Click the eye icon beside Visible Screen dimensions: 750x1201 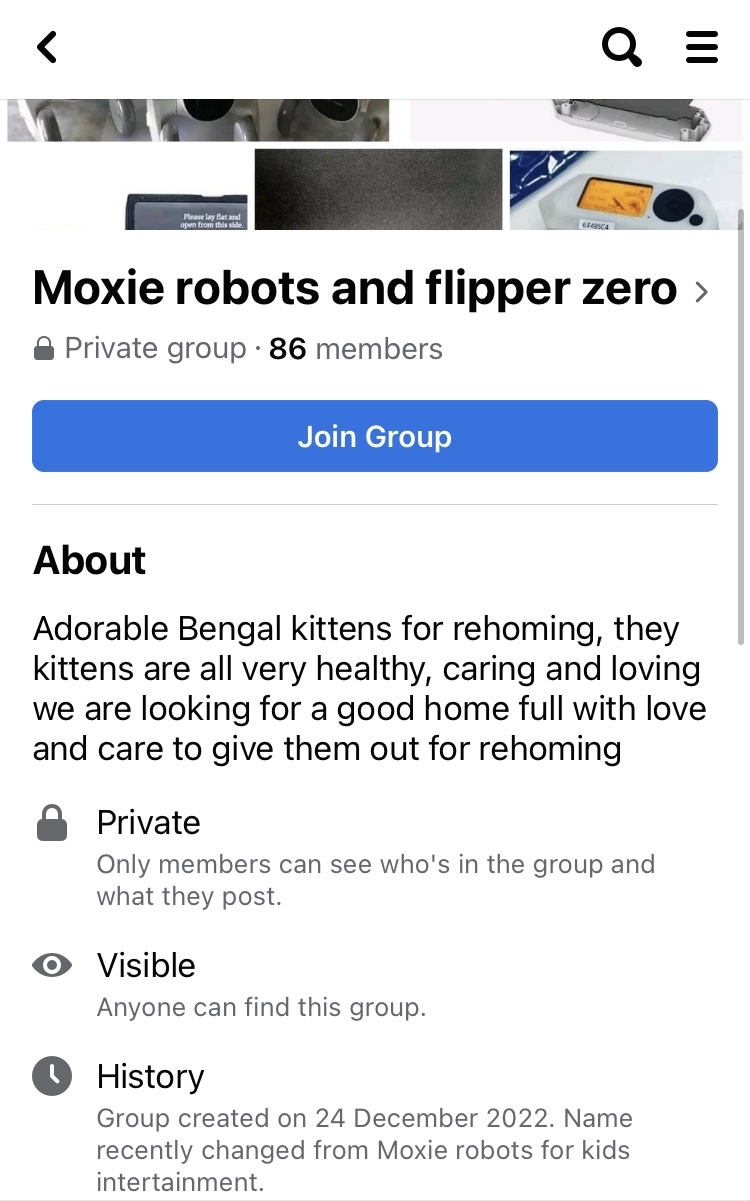click(52, 965)
